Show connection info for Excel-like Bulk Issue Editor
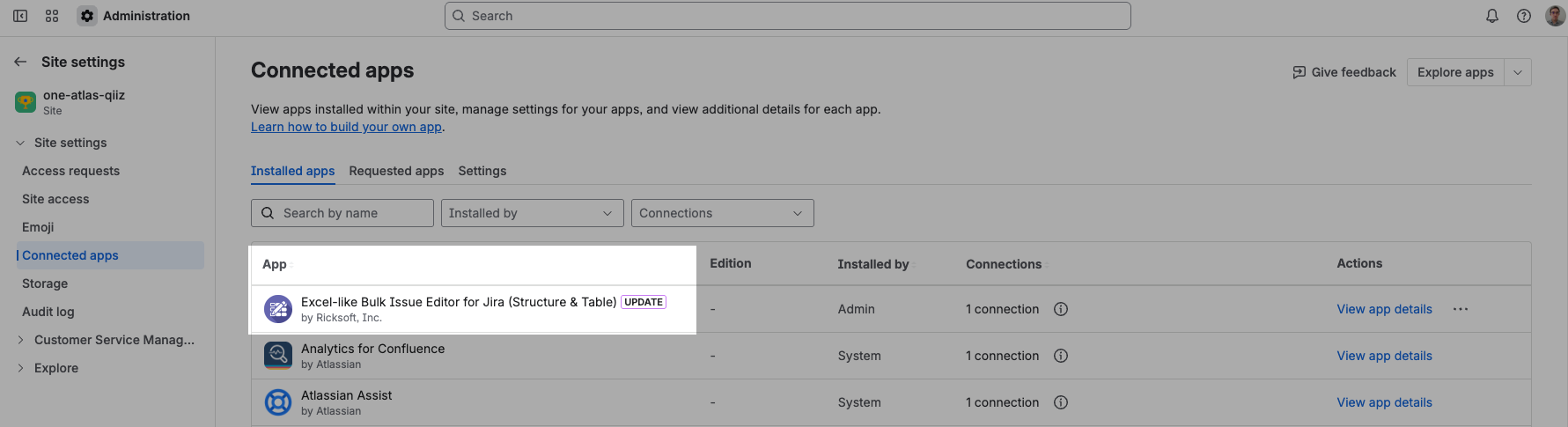Image resolution: width=1568 pixels, height=427 pixels. pos(1061,309)
